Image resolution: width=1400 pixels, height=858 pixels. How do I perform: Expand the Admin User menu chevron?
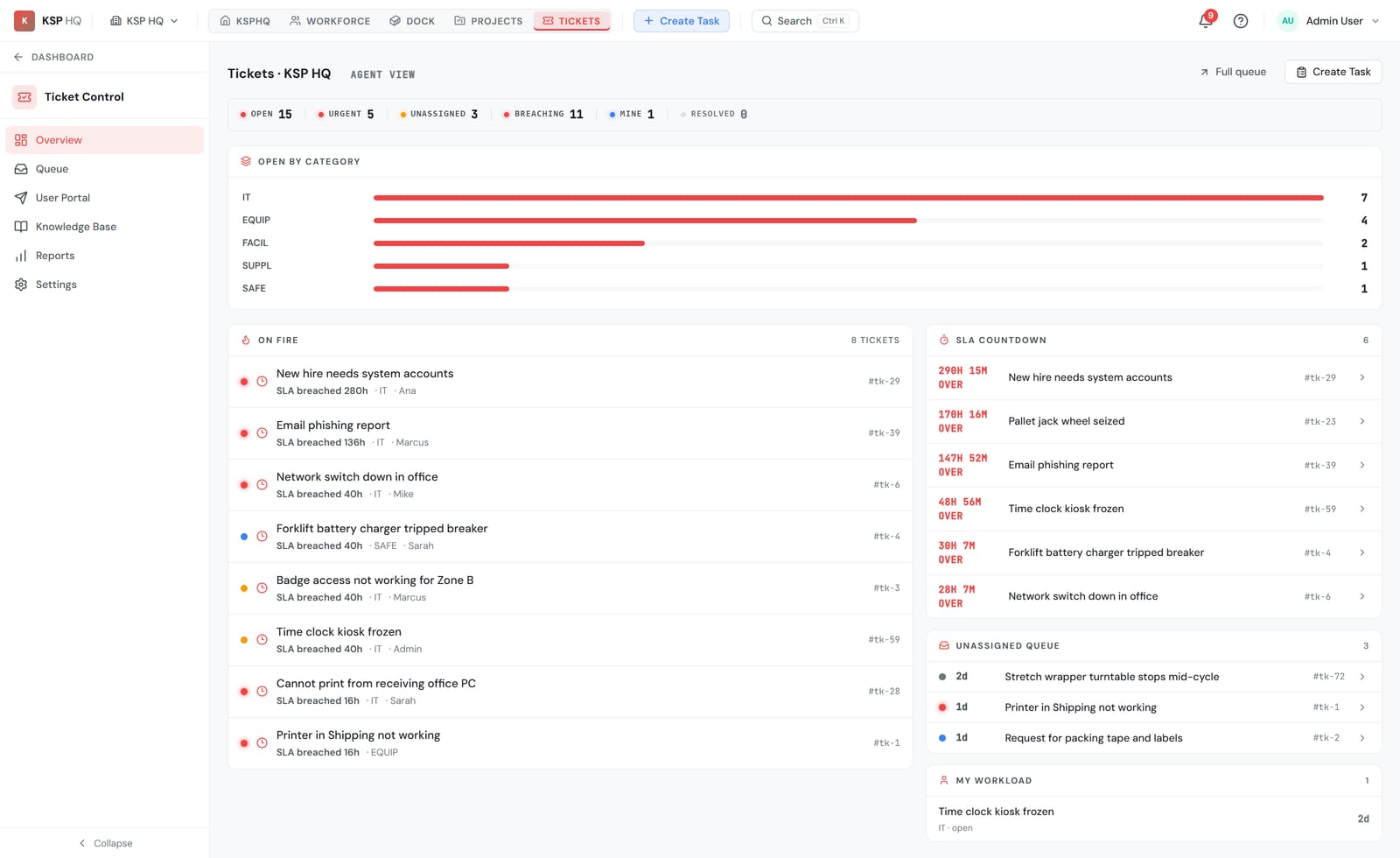coord(1375,21)
